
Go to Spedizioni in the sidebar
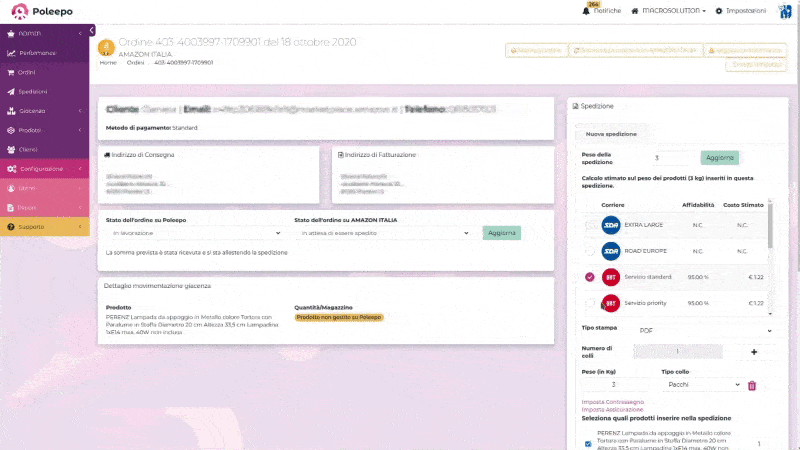(32, 91)
